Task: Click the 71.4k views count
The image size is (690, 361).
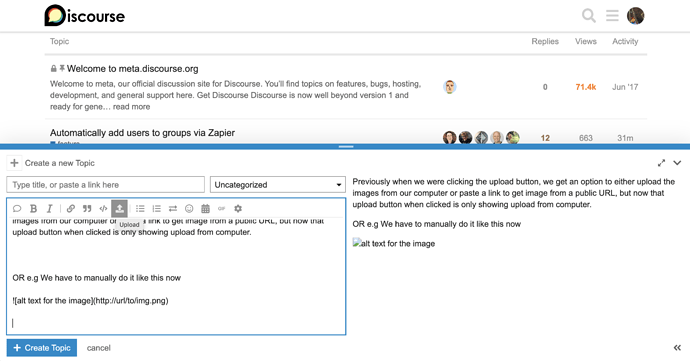Action: point(586,87)
